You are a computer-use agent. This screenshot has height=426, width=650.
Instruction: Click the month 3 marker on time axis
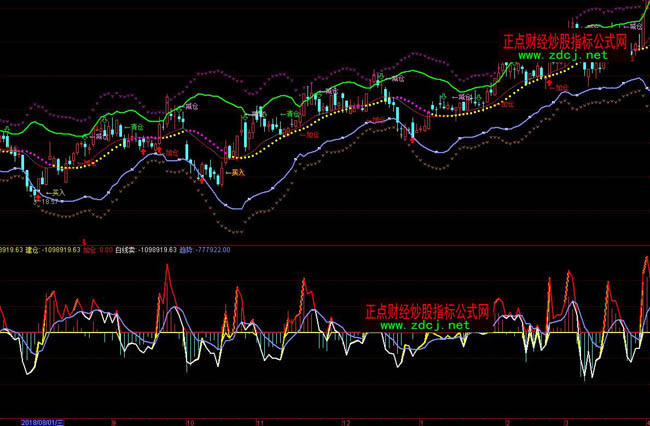point(567,421)
